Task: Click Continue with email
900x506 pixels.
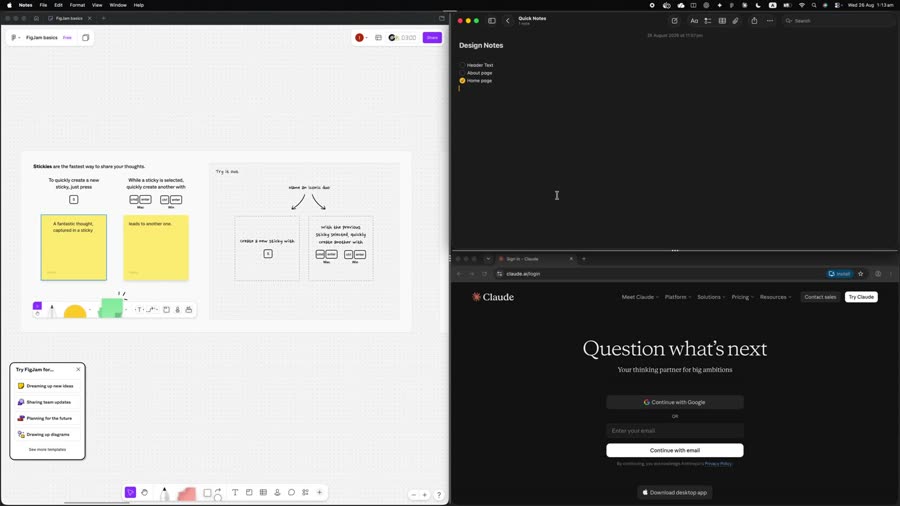Action: click(674, 450)
